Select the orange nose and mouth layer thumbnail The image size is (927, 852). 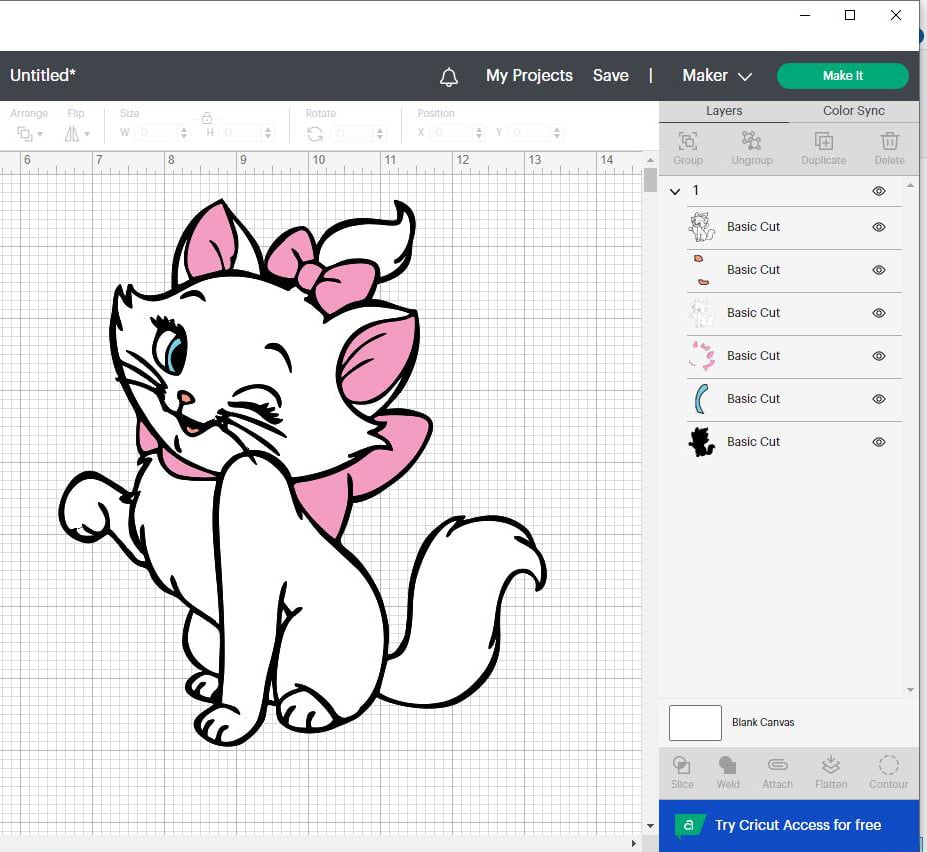pyautogui.click(x=701, y=270)
